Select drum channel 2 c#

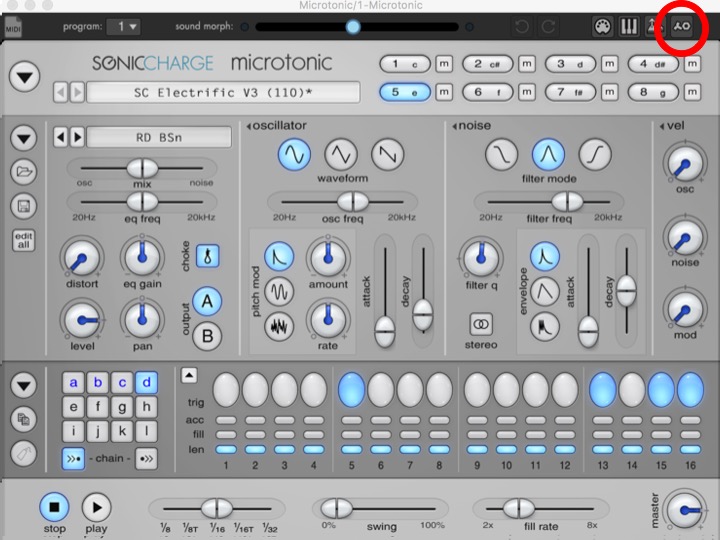coord(488,64)
